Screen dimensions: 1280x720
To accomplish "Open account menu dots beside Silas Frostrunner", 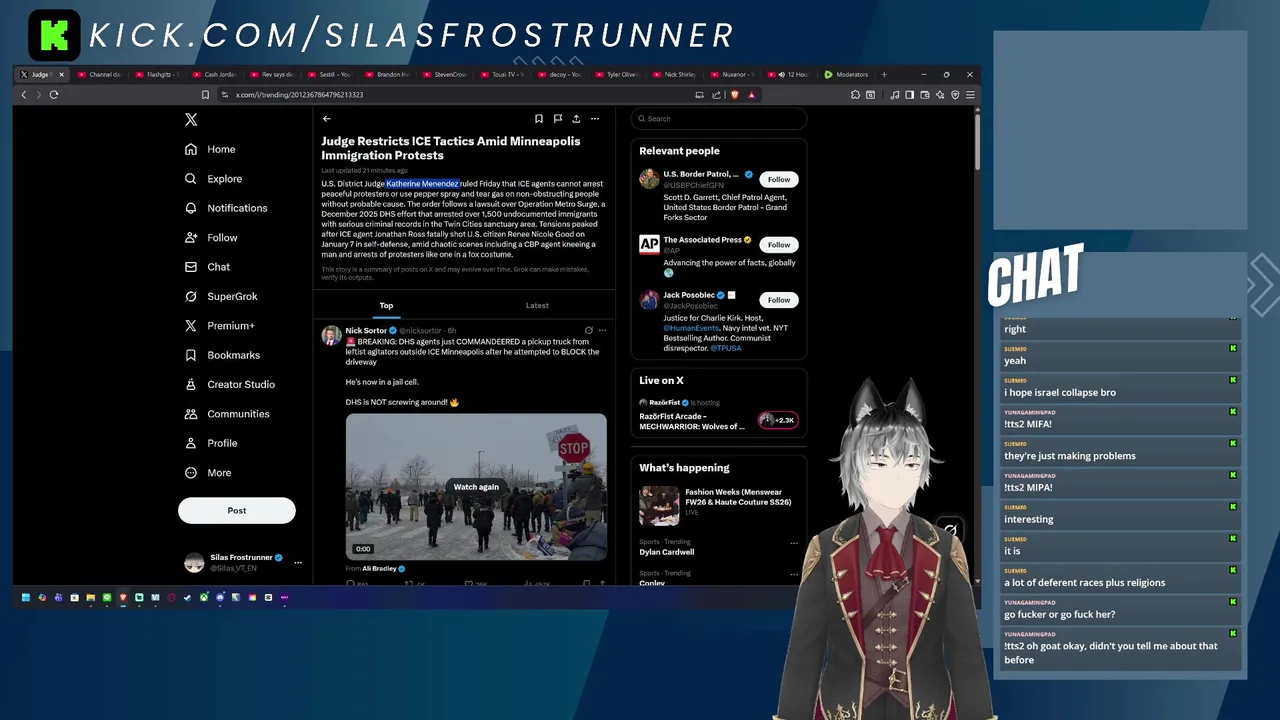I will tap(297, 562).
